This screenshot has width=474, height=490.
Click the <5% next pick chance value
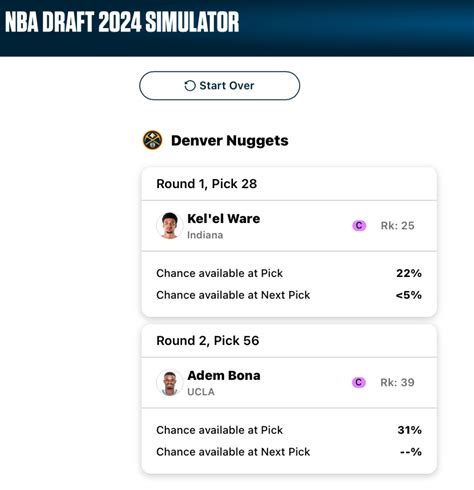(409, 295)
